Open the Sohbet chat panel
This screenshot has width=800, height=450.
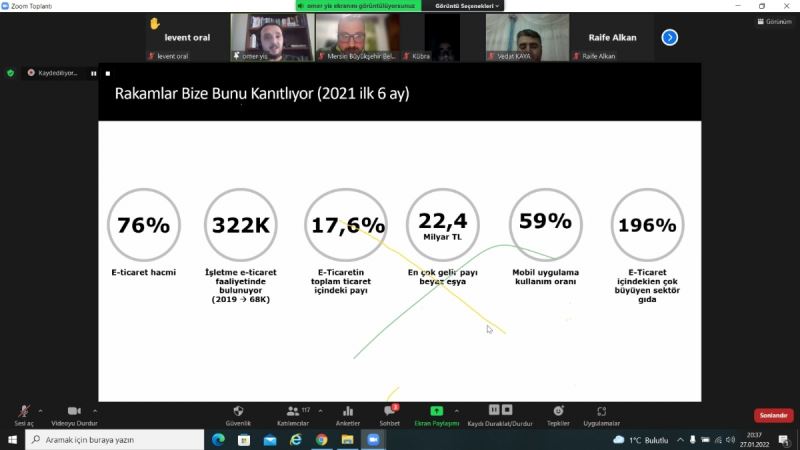click(x=389, y=414)
